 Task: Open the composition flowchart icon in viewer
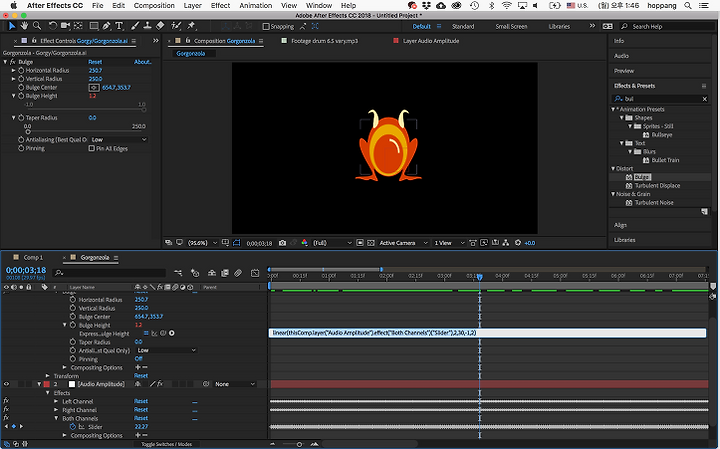click(506, 243)
